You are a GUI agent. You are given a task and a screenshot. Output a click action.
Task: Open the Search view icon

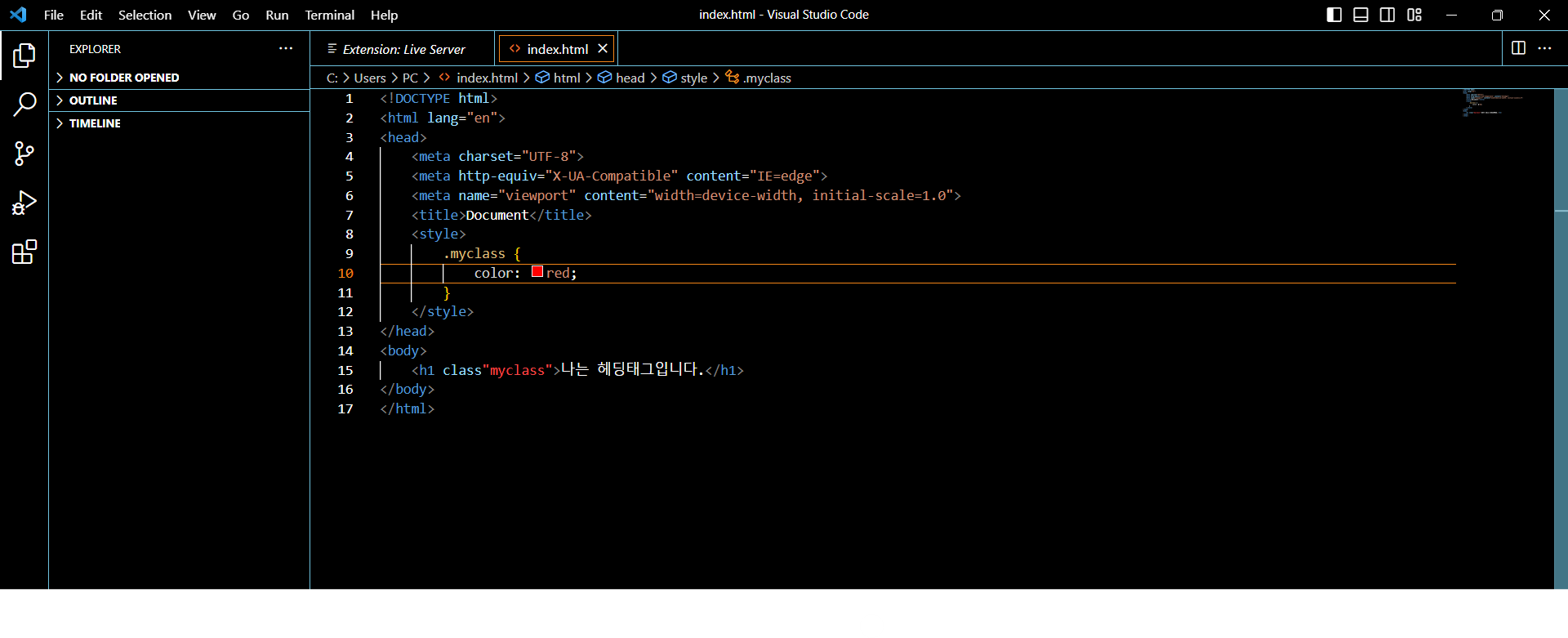click(x=24, y=105)
